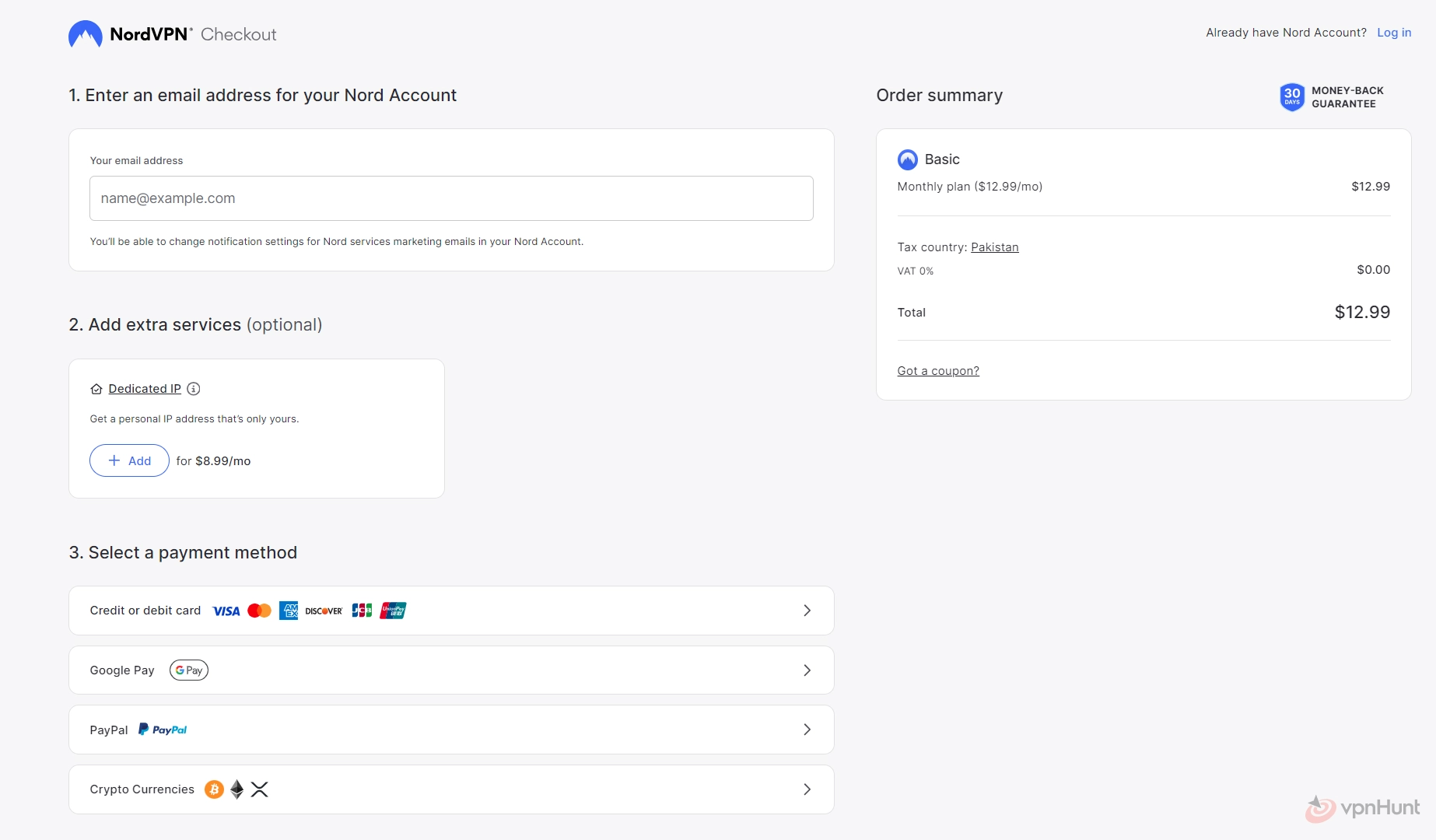Click the Total $12.99 amount
Image resolution: width=1436 pixels, height=840 pixels.
tap(1362, 313)
